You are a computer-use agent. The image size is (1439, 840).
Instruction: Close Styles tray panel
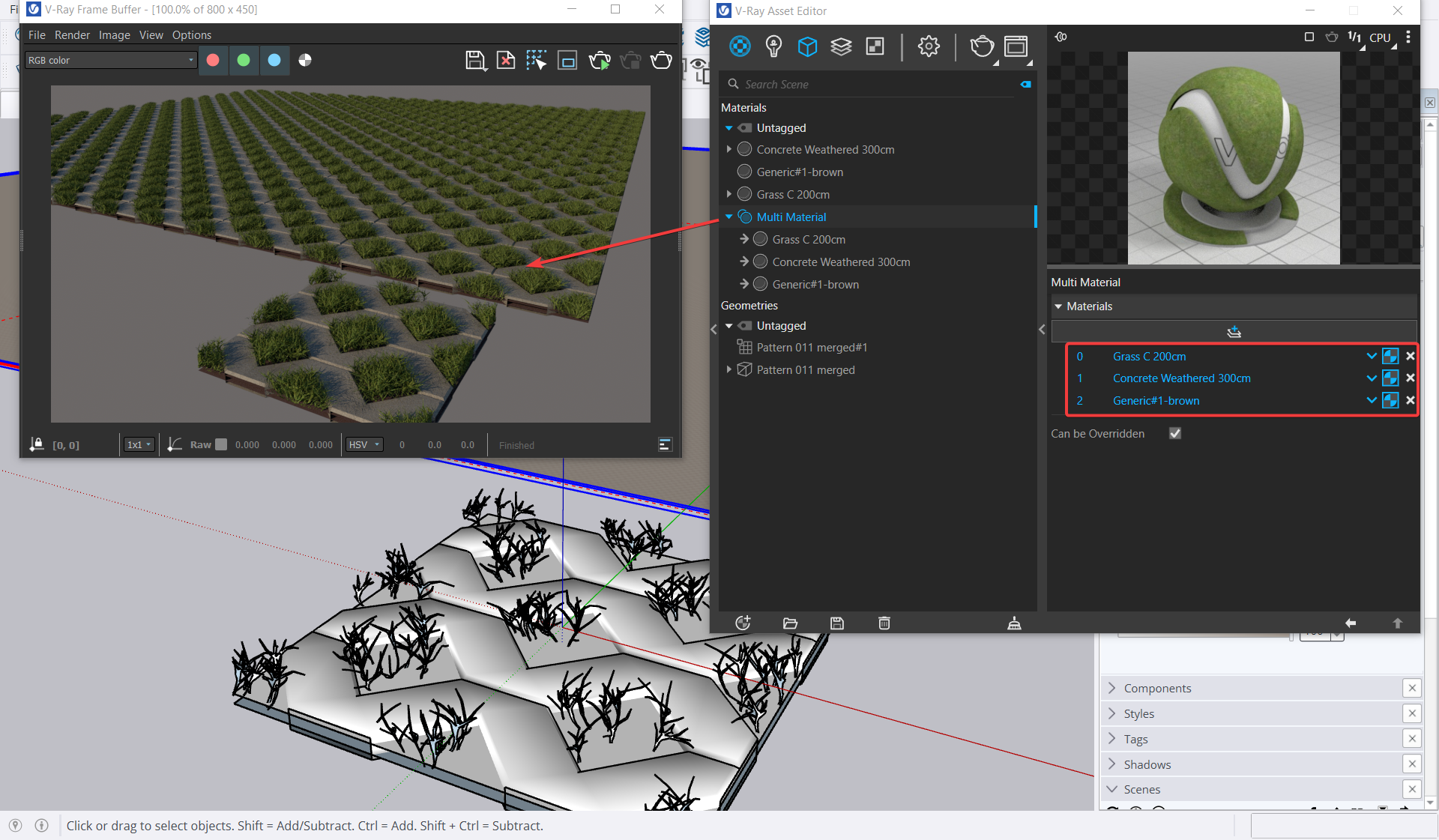pos(1412,713)
